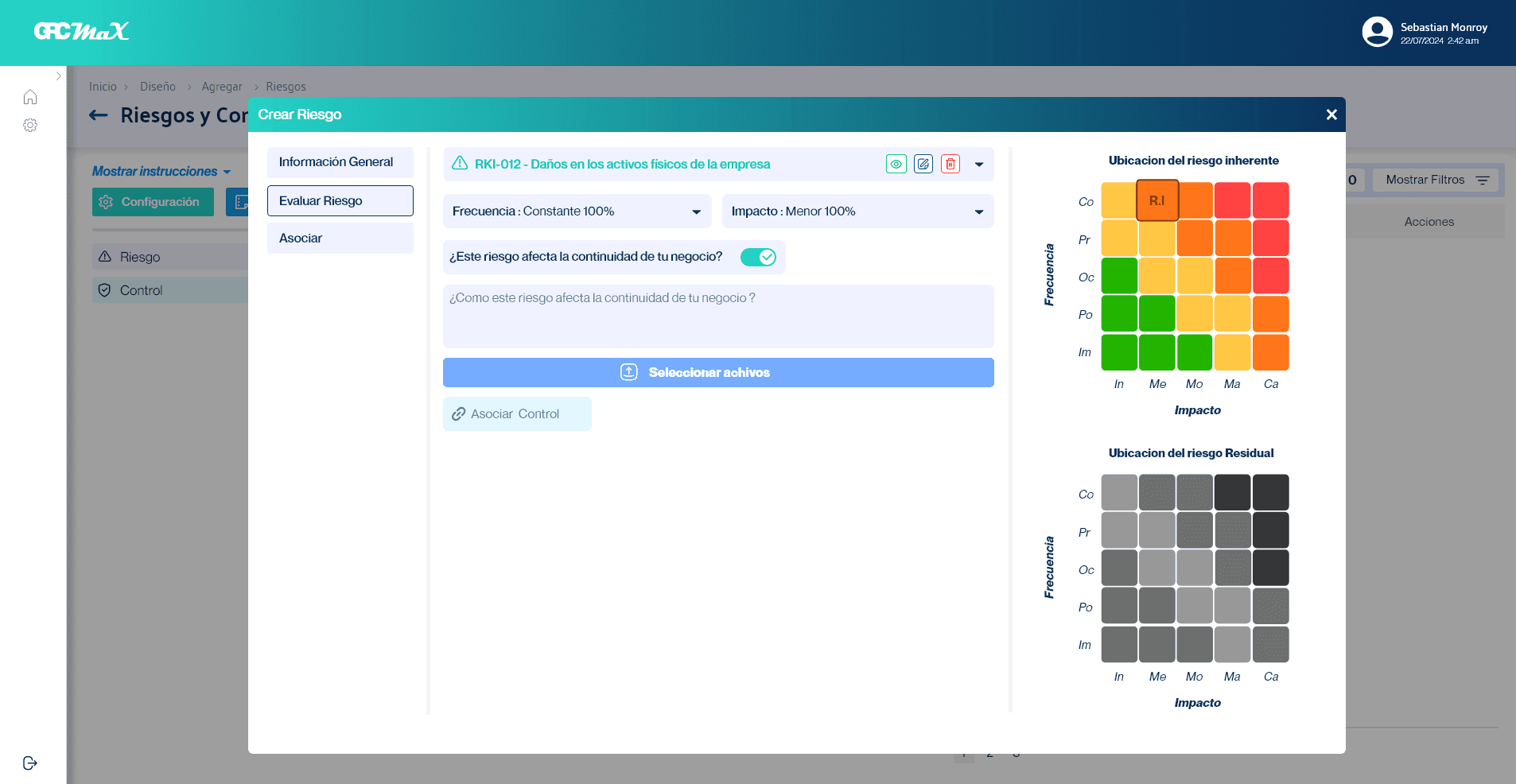Expand the arrow next to the RKI-012 action icons
1516x784 pixels.
point(980,164)
